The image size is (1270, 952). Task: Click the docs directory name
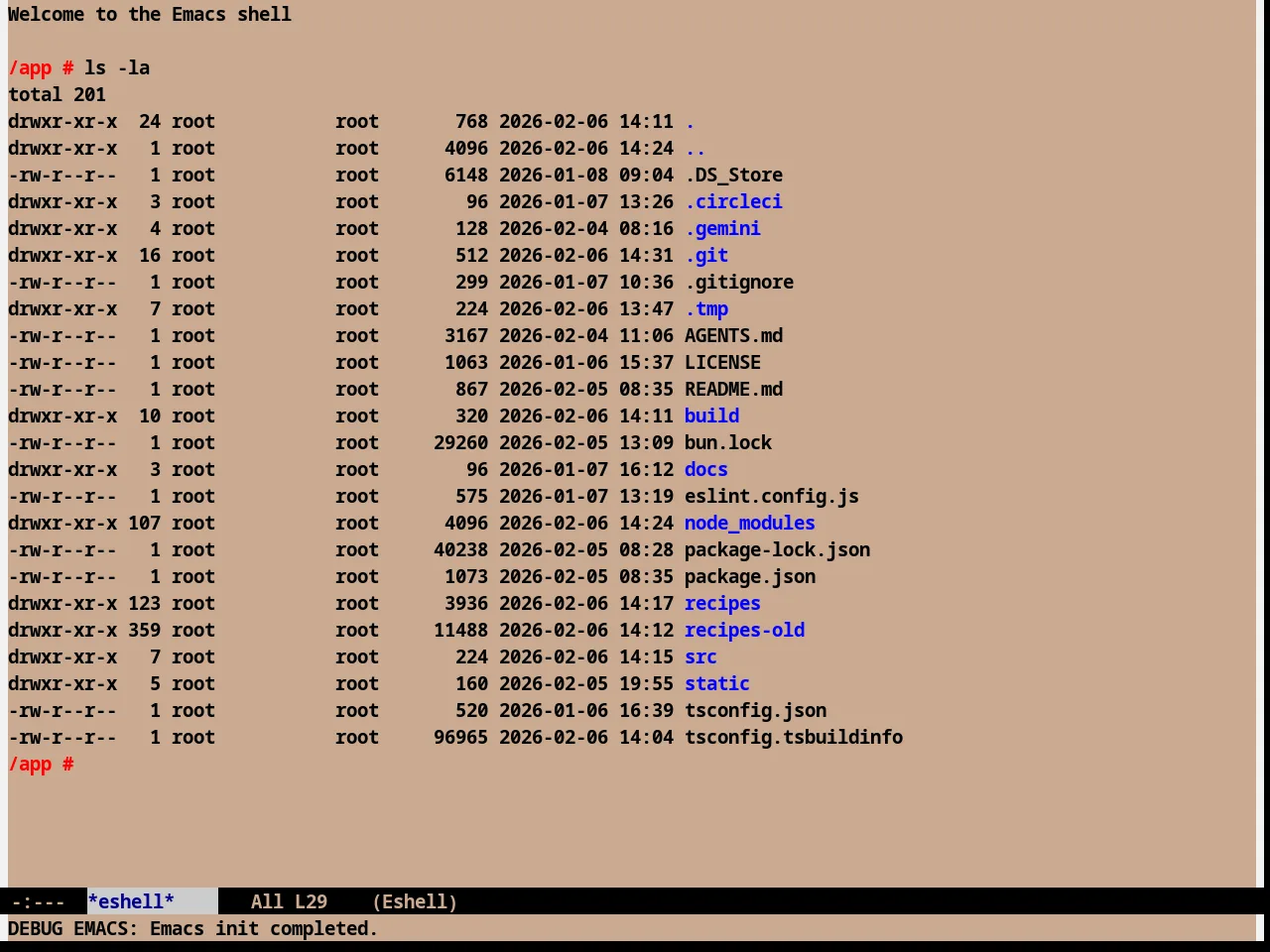pyautogui.click(x=706, y=470)
